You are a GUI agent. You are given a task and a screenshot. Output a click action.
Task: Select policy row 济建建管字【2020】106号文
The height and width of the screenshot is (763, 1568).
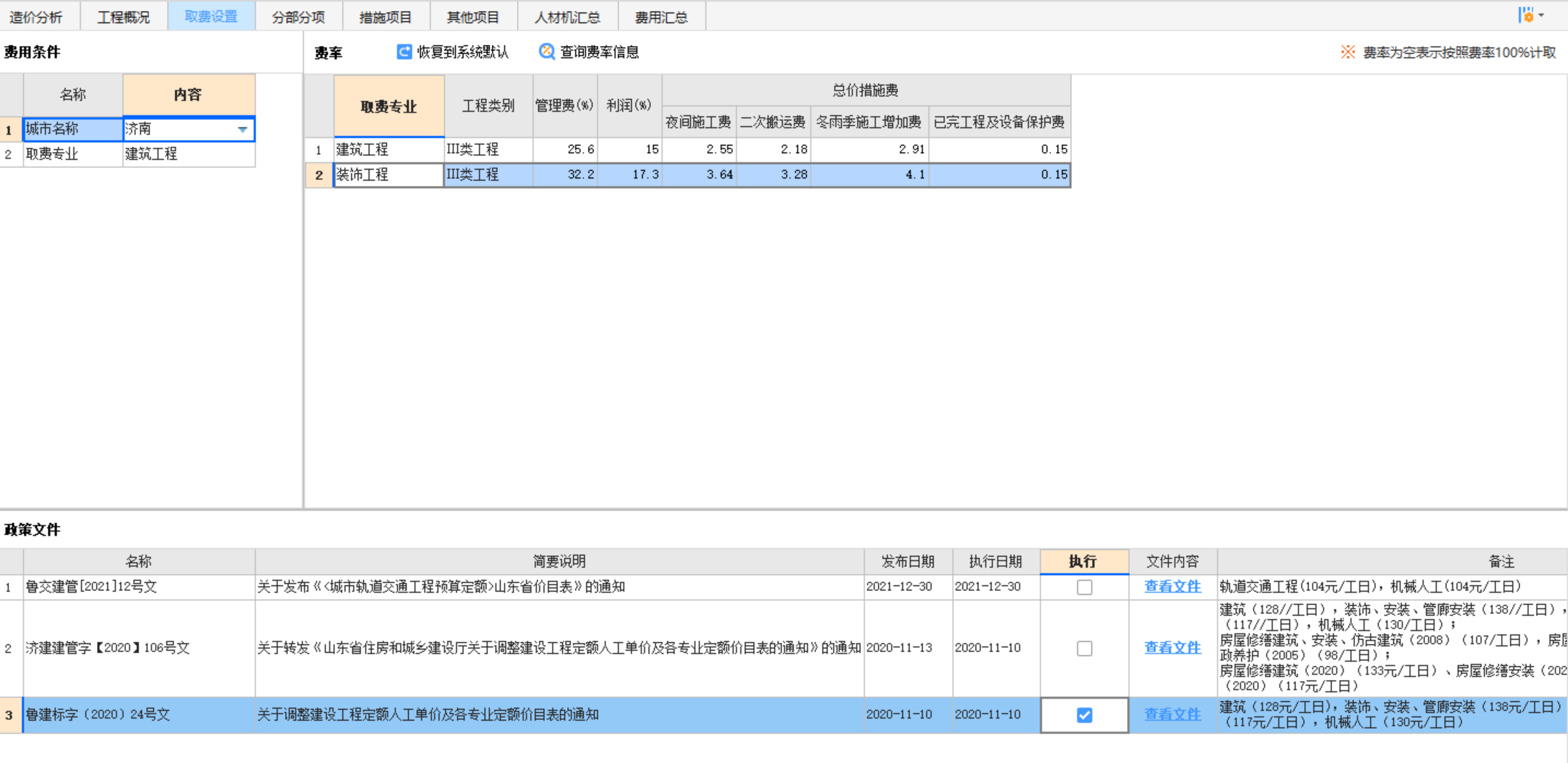pyautogui.click(x=784, y=648)
